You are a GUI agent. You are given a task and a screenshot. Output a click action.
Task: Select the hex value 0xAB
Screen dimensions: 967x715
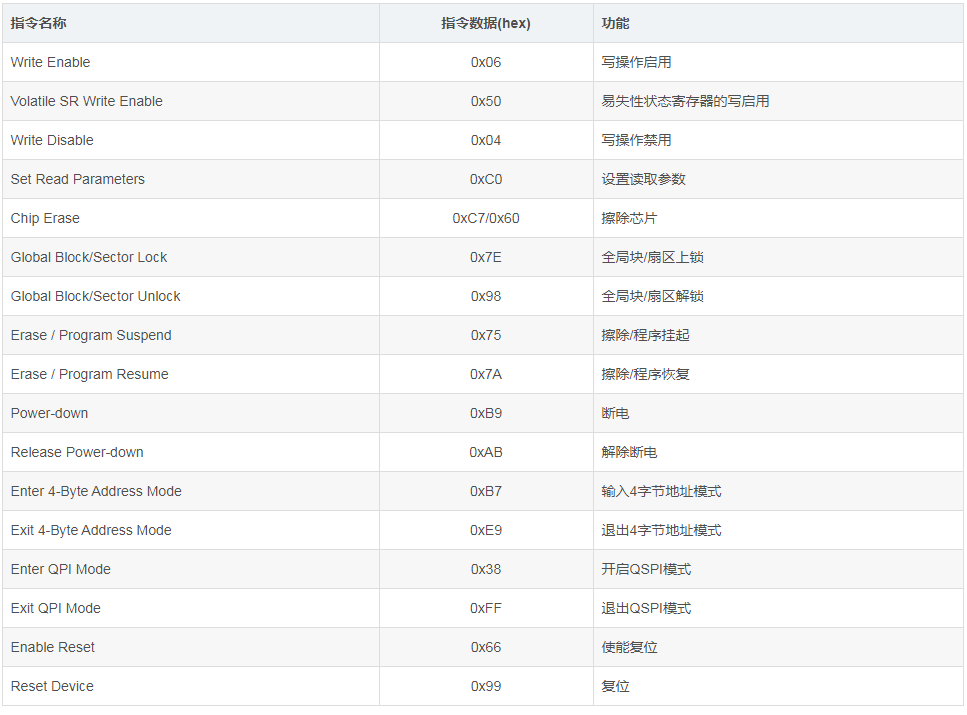point(486,452)
